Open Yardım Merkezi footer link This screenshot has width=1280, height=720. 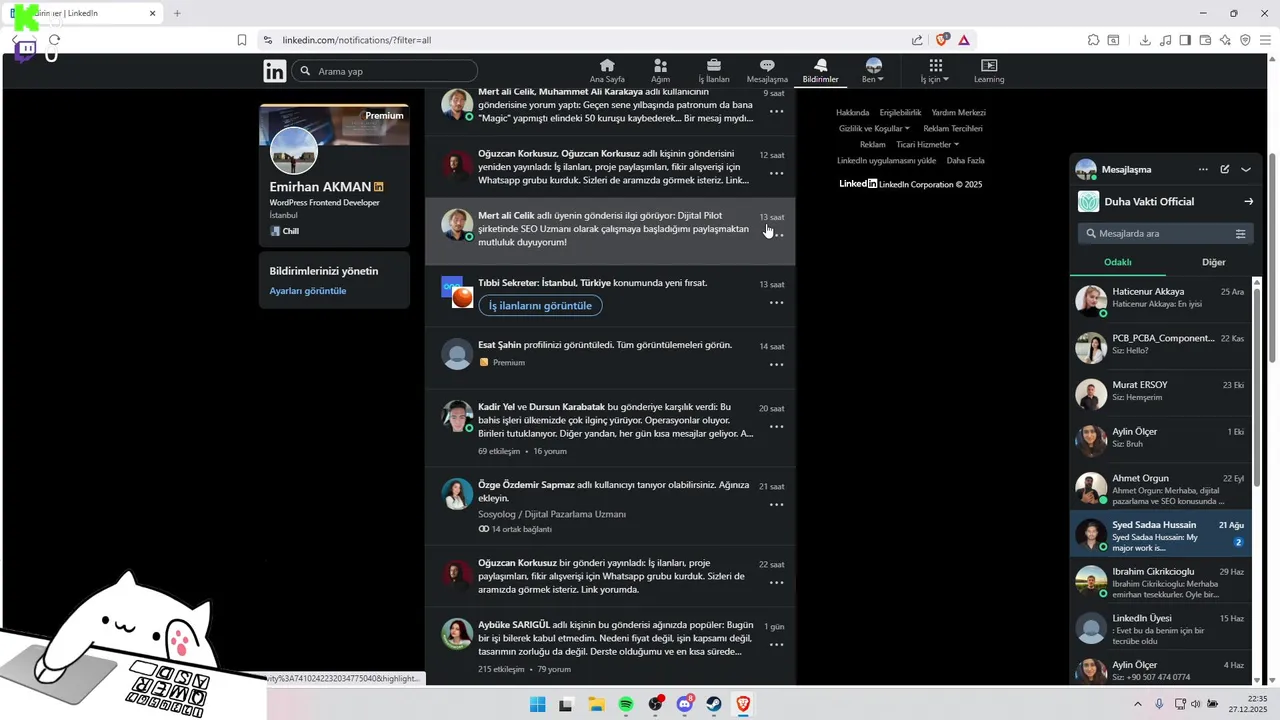[958, 113]
